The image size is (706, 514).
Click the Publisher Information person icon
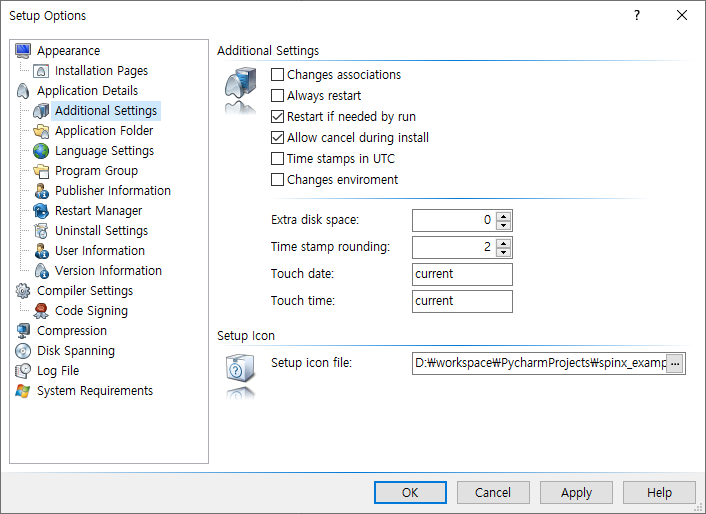(41, 191)
